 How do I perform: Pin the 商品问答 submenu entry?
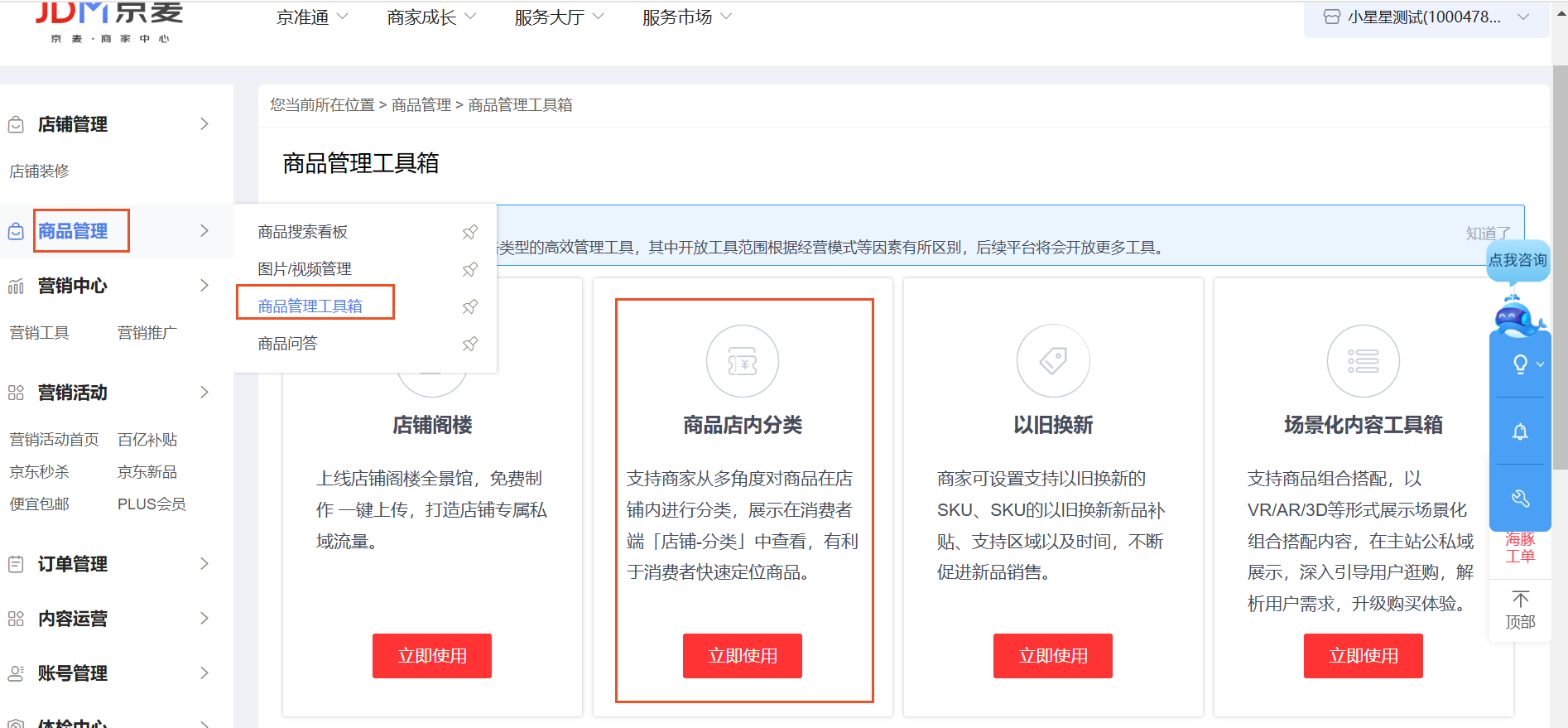[469, 344]
